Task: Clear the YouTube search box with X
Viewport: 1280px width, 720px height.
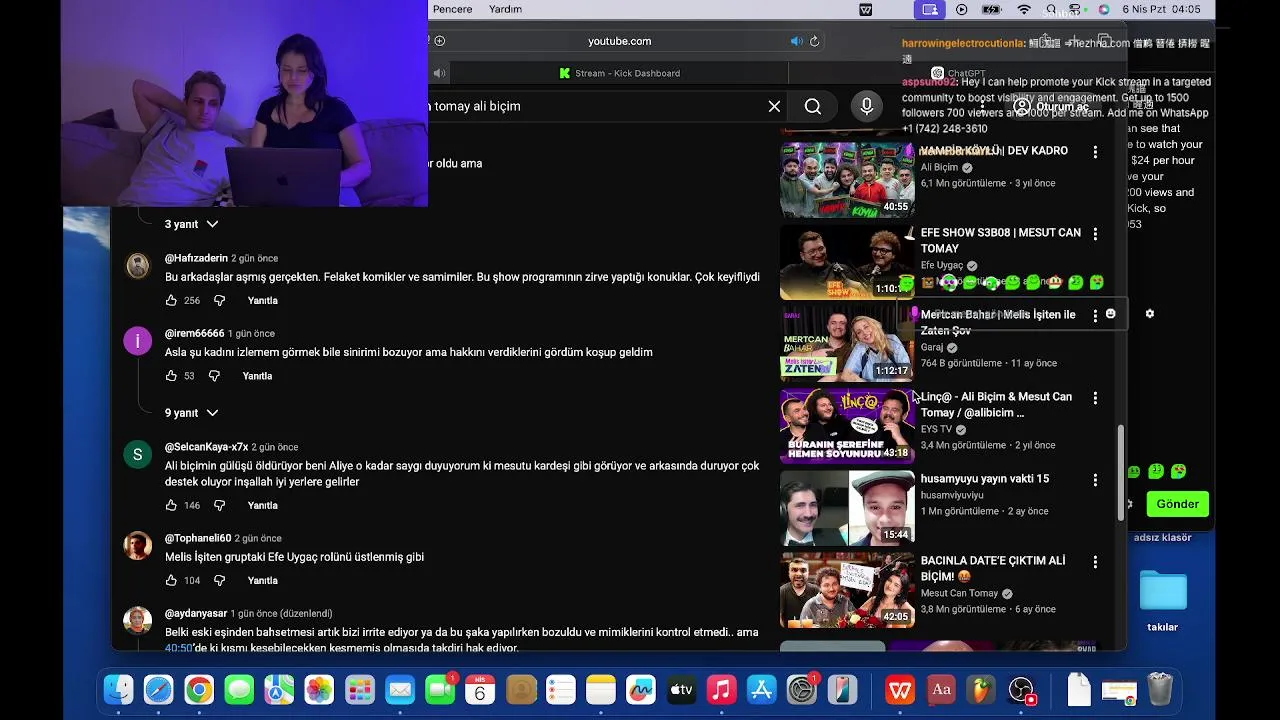Action: coord(774,106)
